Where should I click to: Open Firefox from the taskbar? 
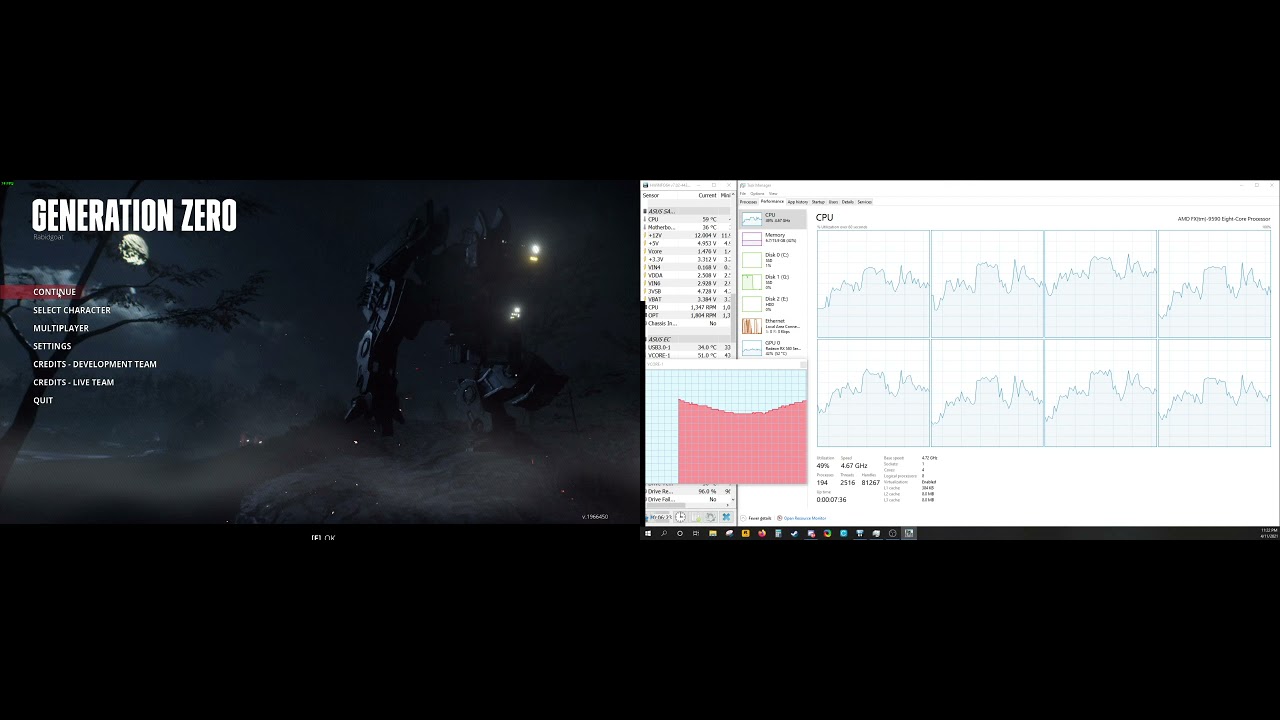[762, 533]
